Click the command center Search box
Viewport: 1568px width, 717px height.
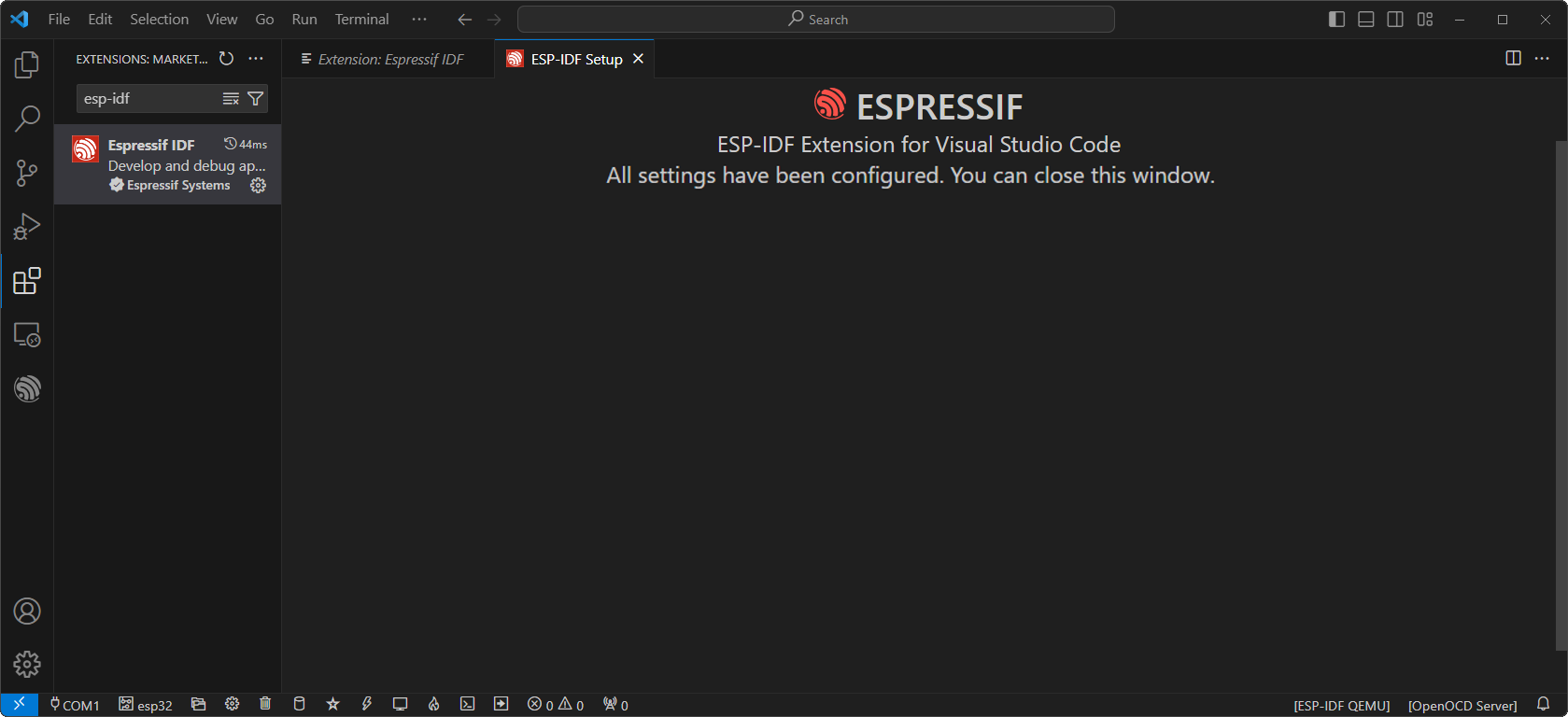coord(816,19)
